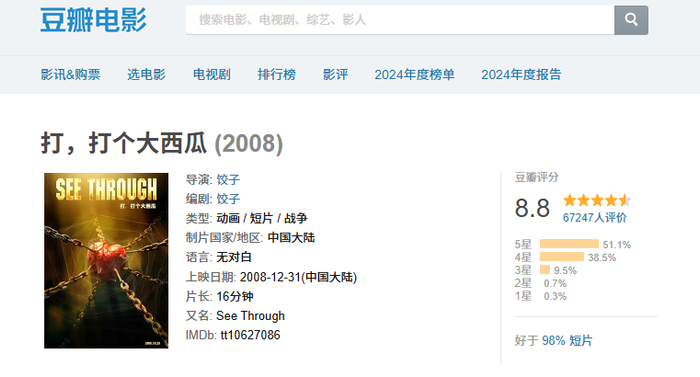The height and width of the screenshot is (377, 700).
Task: Open the 67247人评价 ratings link
Action: tap(595, 218)
